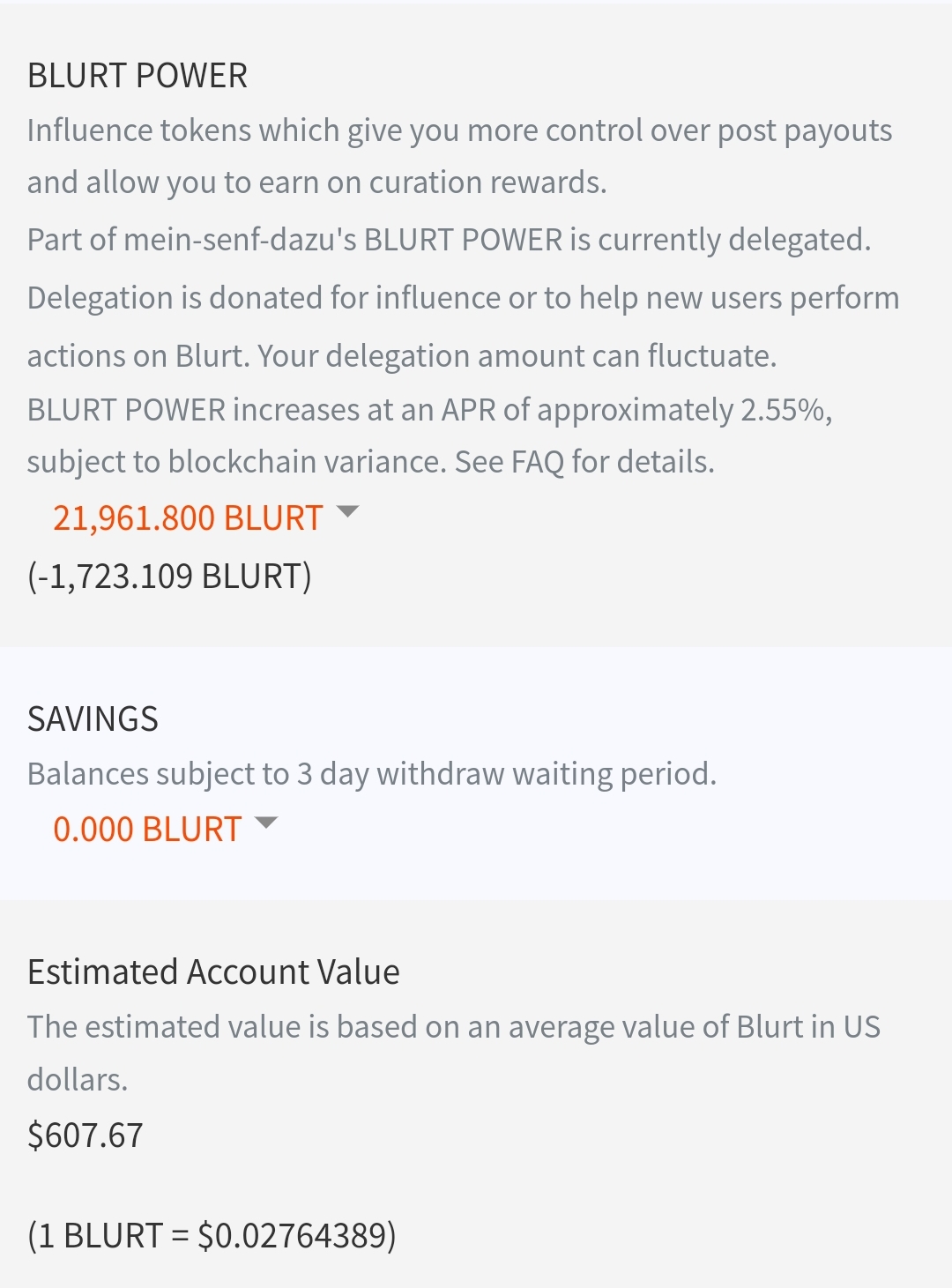Click the $607.67 account value
This screenshot has width=952, height=1288.
point(86,1135)
